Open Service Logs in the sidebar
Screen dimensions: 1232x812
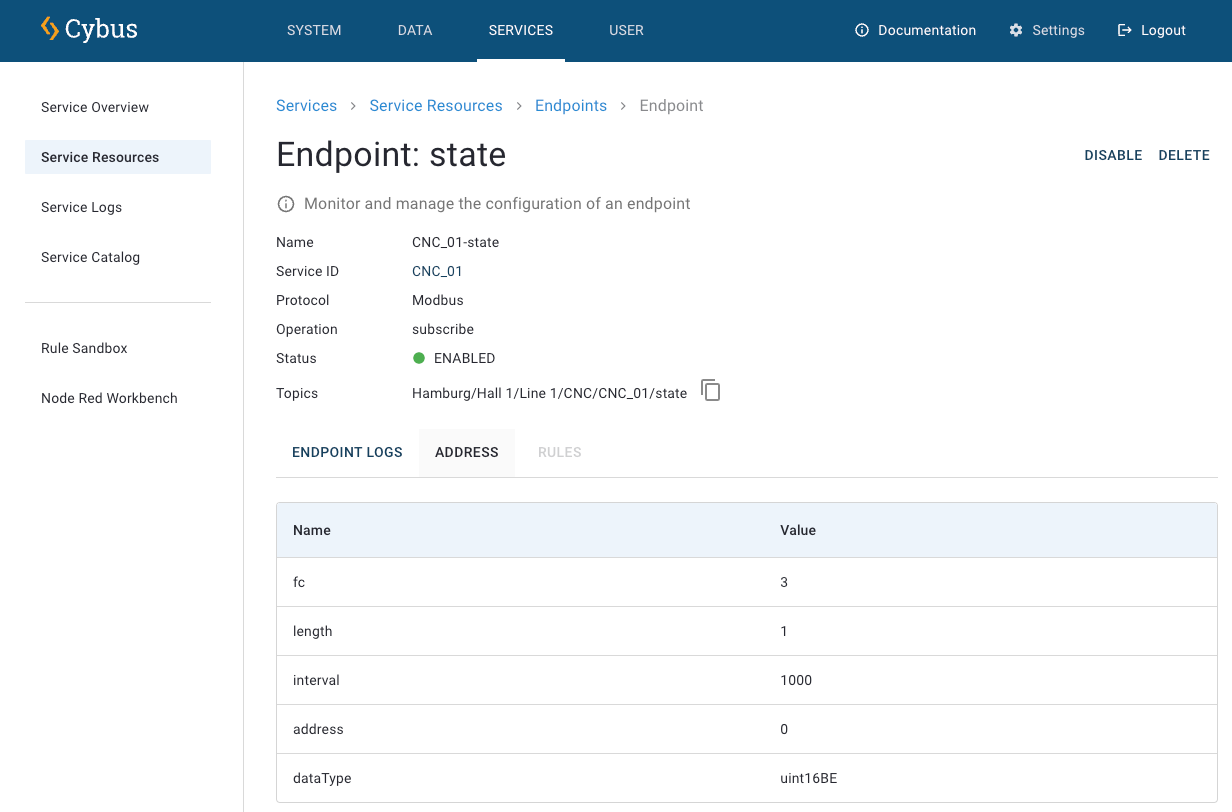coord(81,207)
